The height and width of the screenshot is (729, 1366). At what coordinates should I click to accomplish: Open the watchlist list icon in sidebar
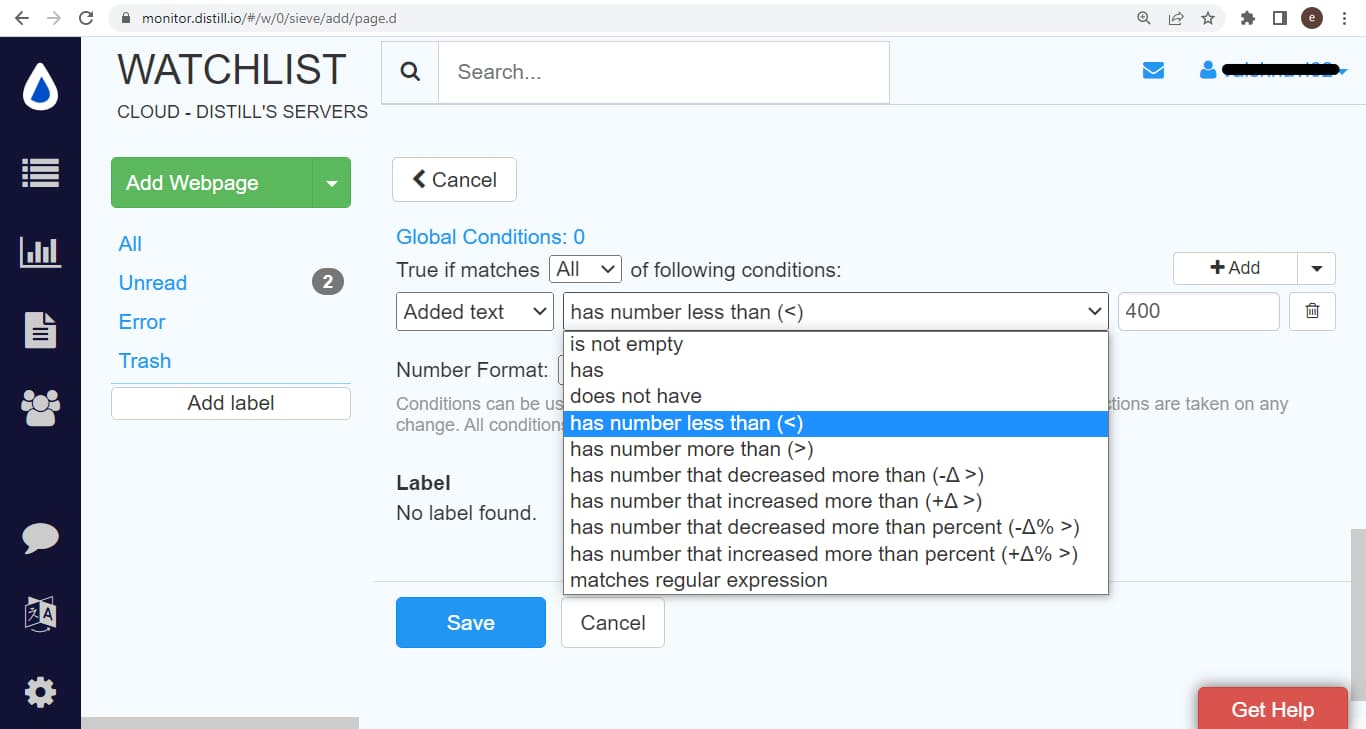(41, 173)
